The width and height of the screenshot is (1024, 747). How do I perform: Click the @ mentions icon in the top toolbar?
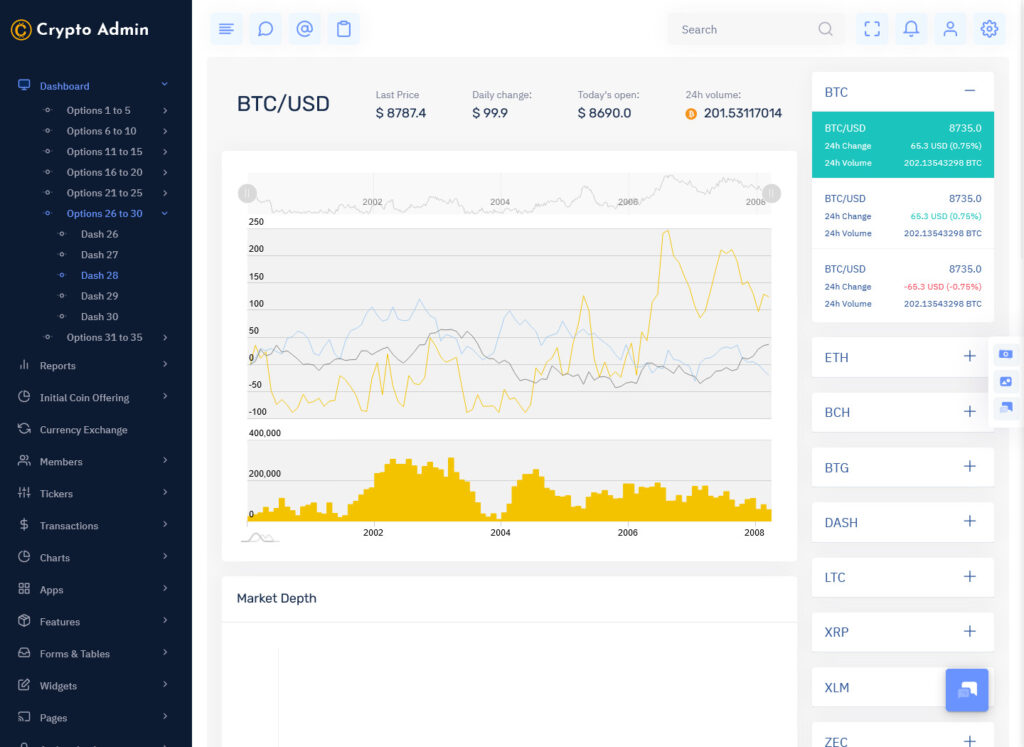(x=304, y=29)
